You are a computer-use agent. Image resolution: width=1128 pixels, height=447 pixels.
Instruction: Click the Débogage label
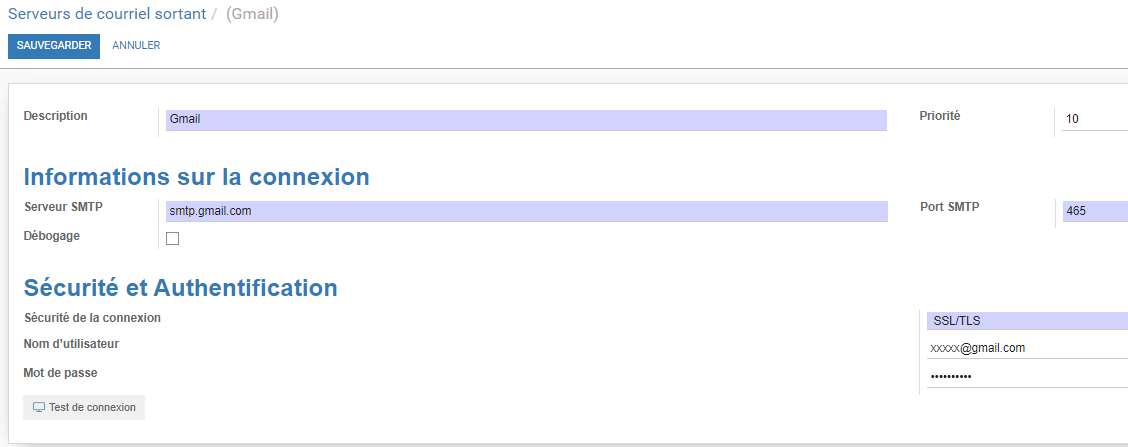pyautogui.click(x=52, y=235)
